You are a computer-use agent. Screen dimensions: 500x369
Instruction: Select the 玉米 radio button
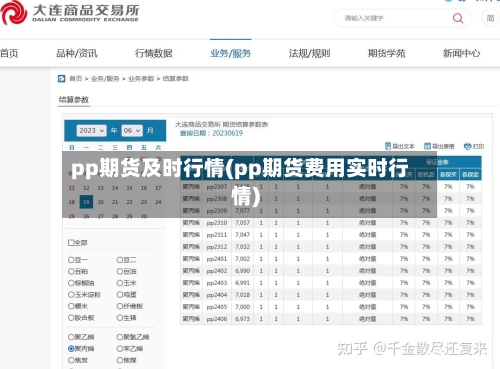pos(120,283)
